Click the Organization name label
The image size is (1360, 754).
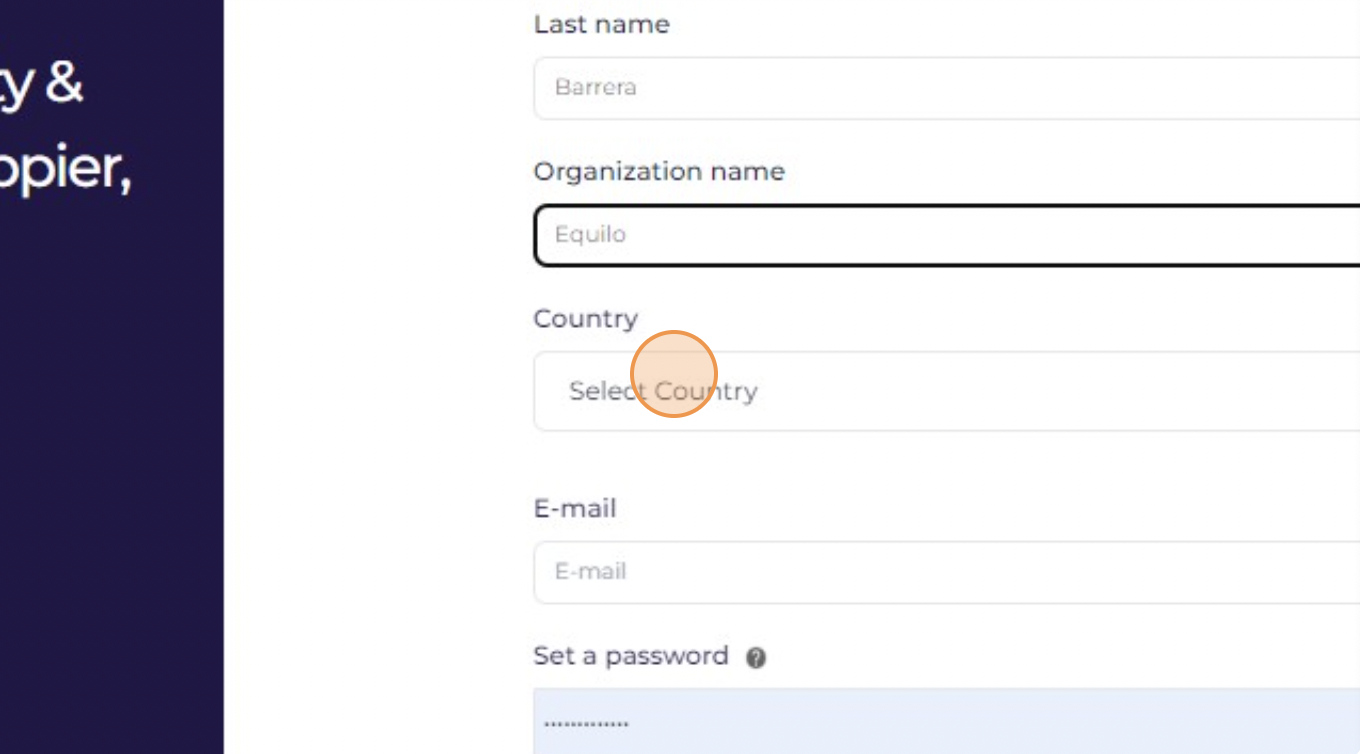[x=659, y=171]
